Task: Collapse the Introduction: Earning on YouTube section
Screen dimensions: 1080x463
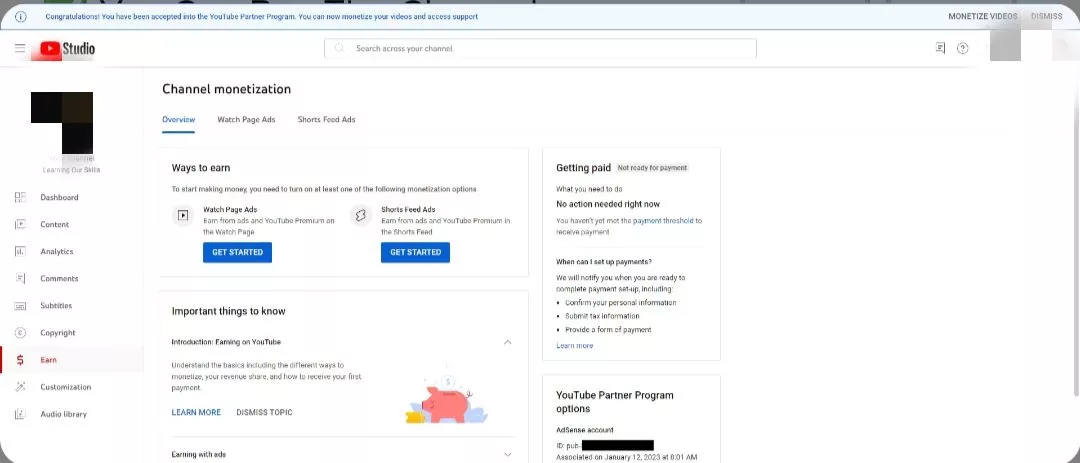Action: [508, 342]
